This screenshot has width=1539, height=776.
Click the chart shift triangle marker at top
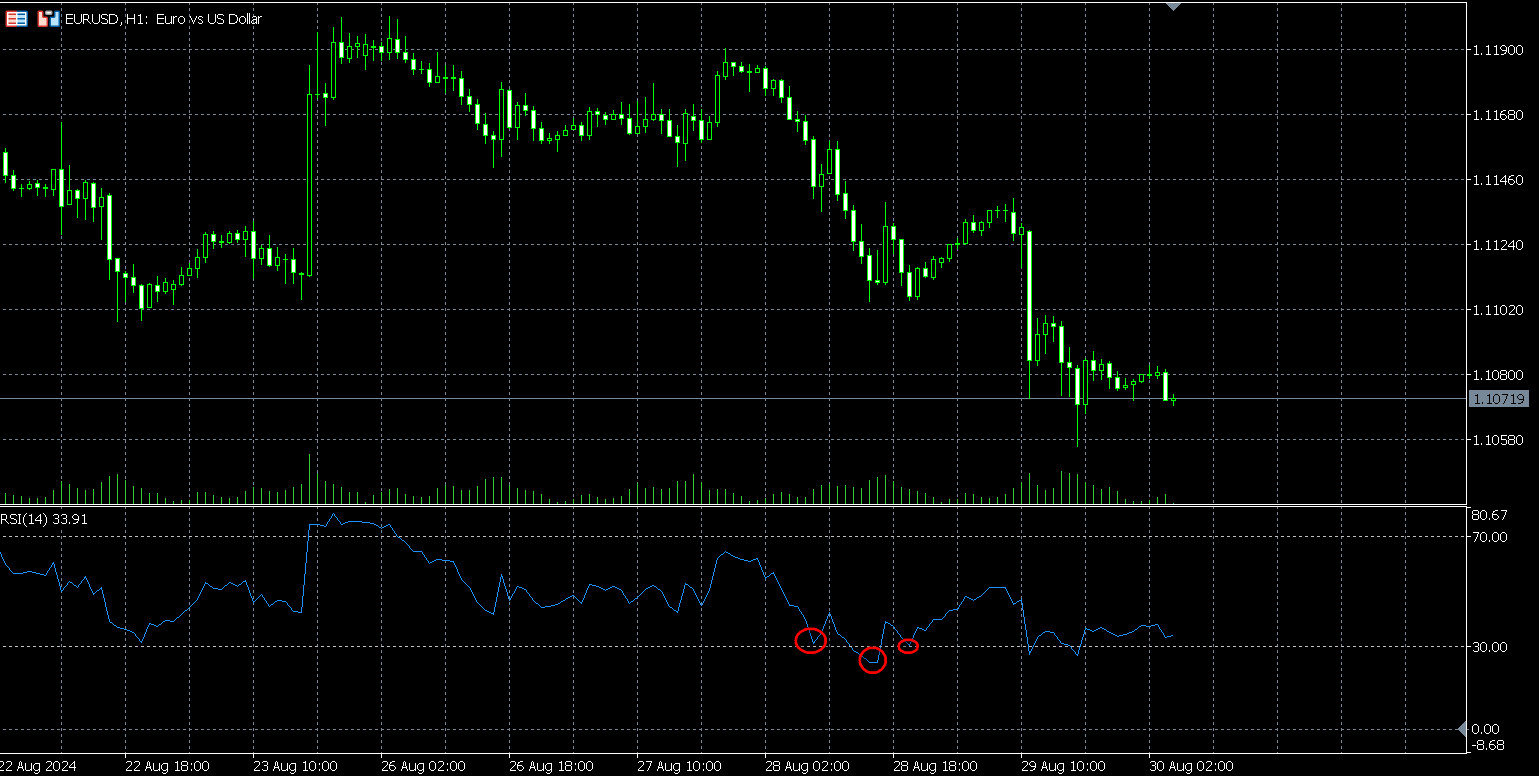[1174, 5]
